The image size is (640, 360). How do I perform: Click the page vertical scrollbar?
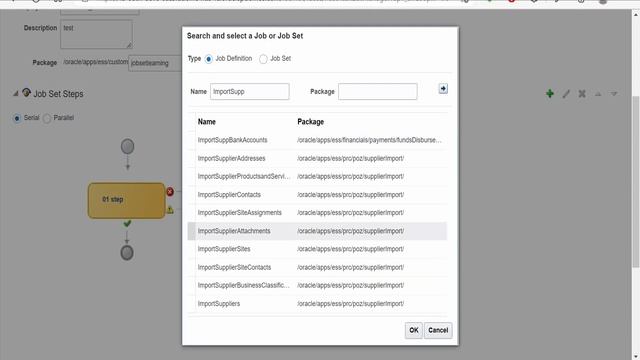pyautogui.click(x=636, y=182)
